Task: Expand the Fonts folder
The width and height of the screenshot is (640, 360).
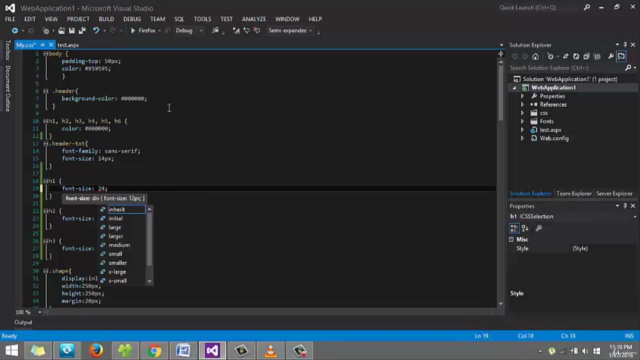Action: pyautogui.click(x=522, y=121)
